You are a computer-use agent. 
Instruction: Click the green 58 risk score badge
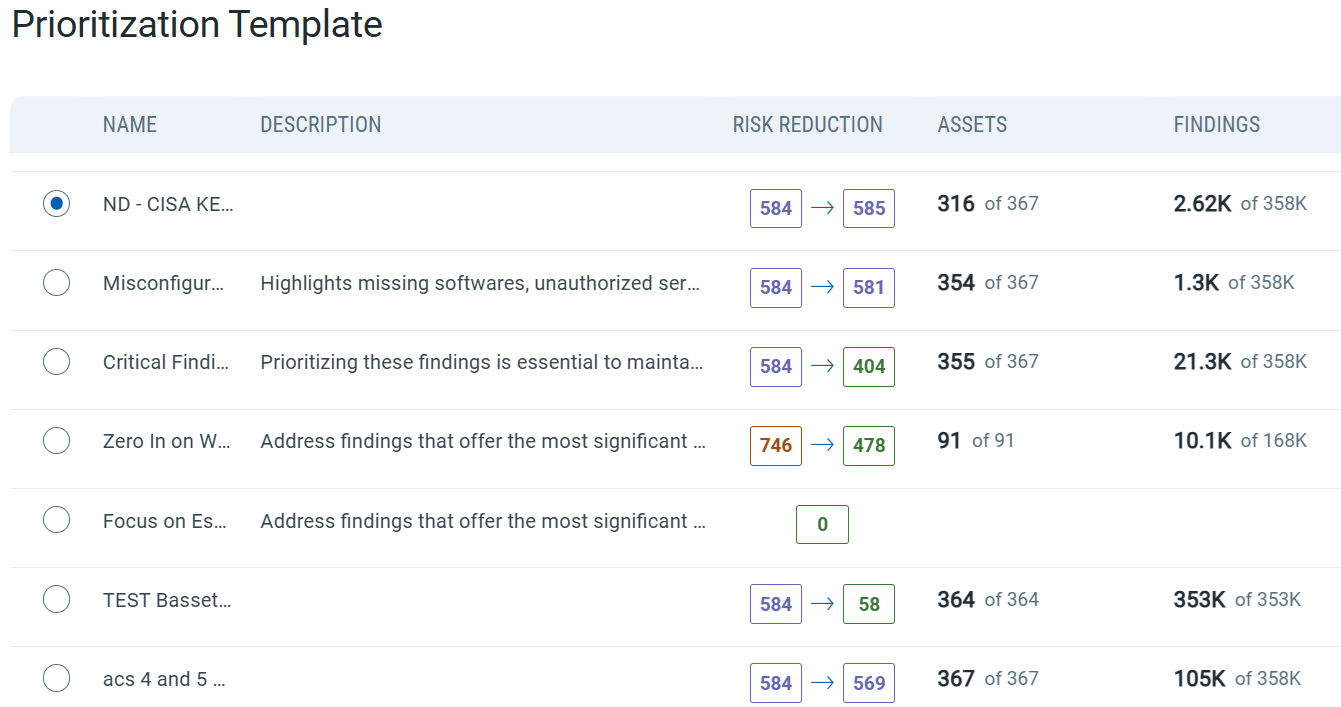click(869, 604)
